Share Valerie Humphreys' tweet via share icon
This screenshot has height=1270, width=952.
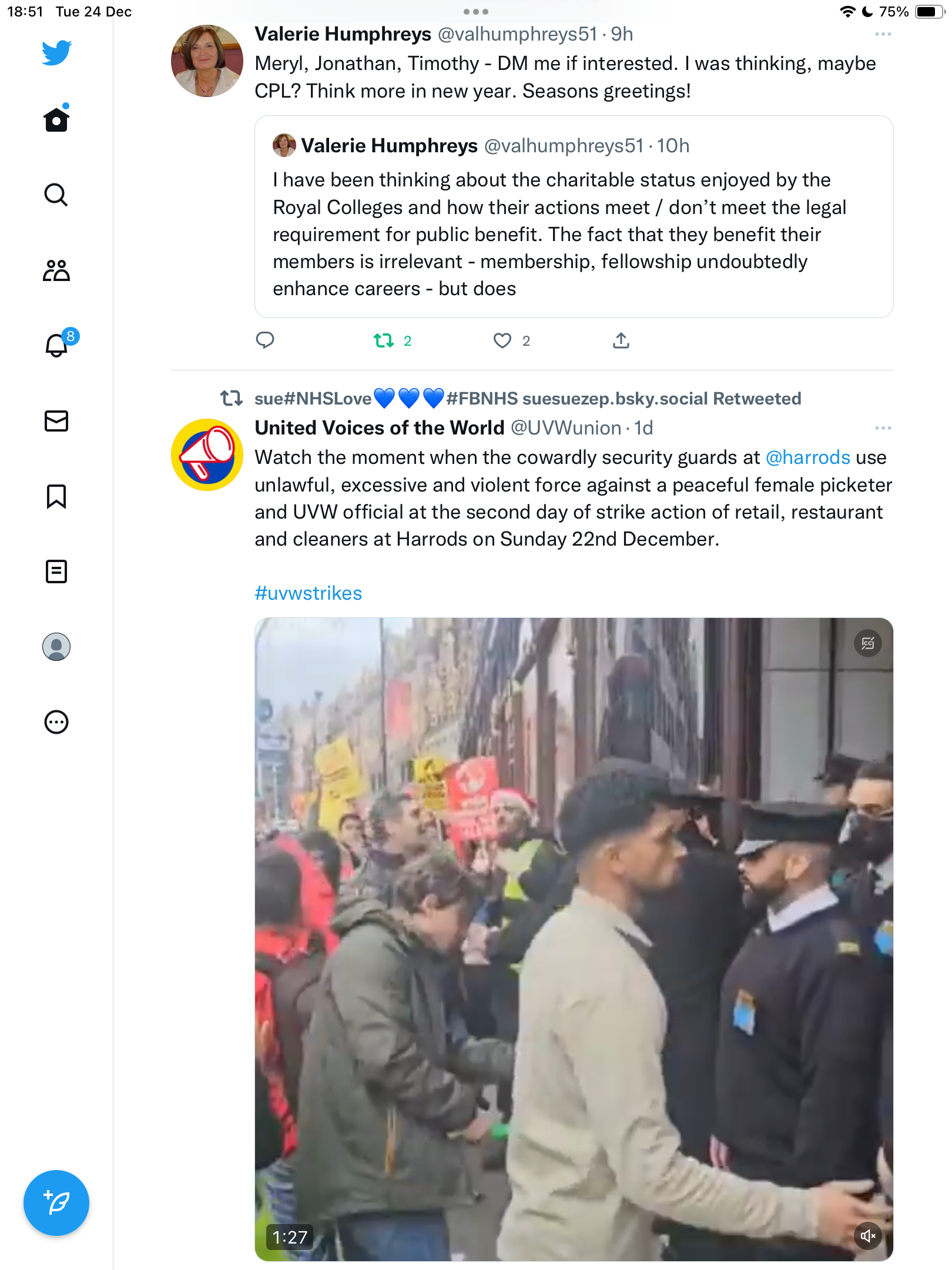(x=621, y=340)
